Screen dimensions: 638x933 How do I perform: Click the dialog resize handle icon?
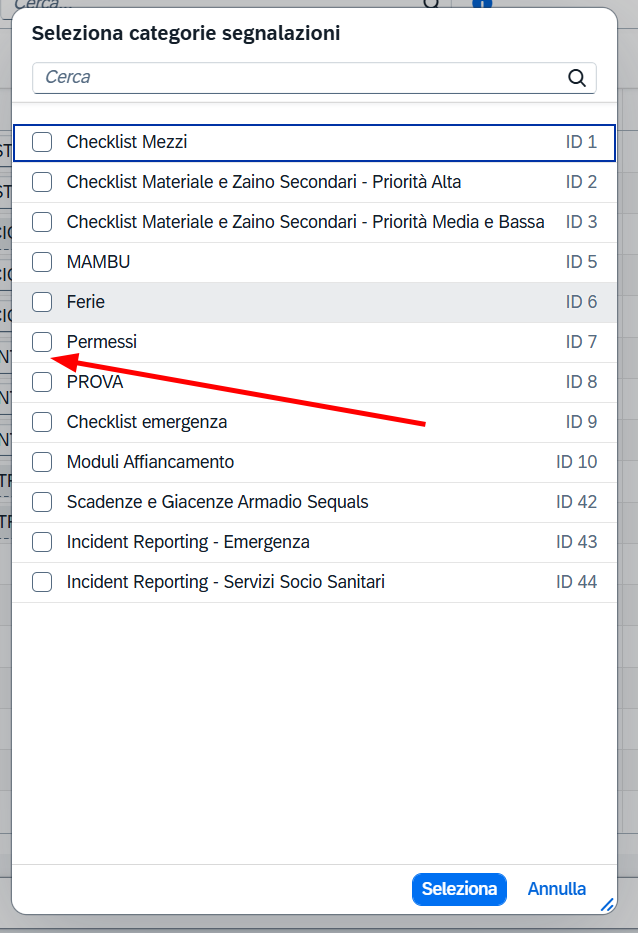pyautogui.click(x=607, y=905)
